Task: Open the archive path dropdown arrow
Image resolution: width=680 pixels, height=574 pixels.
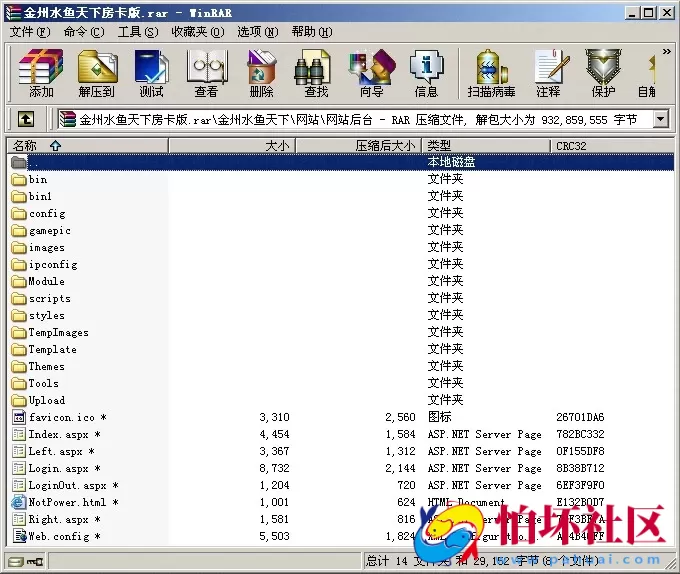Action: 660,119
